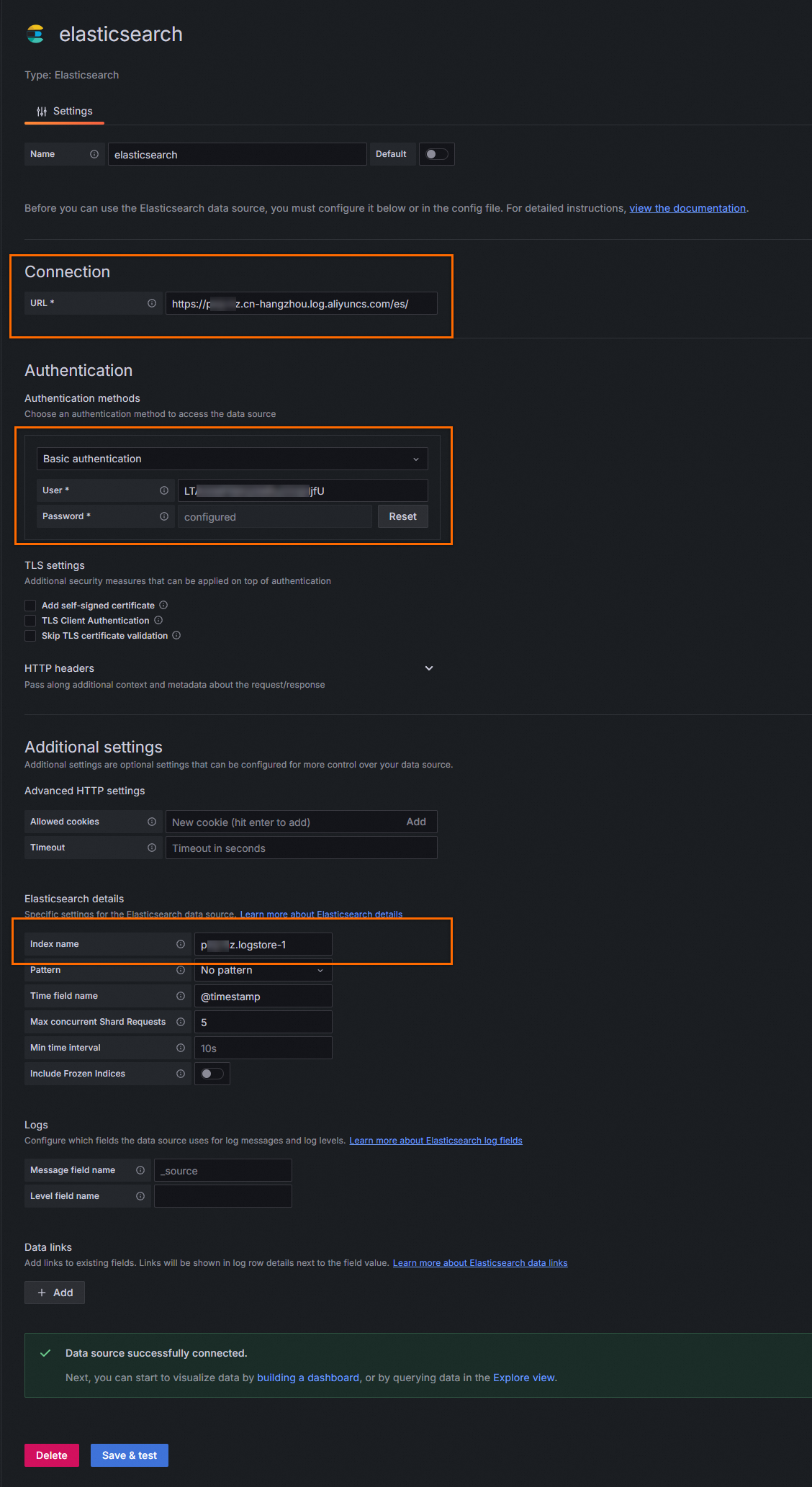
Task: Check Skip TLS certificate validation
Action: point(30,636)
